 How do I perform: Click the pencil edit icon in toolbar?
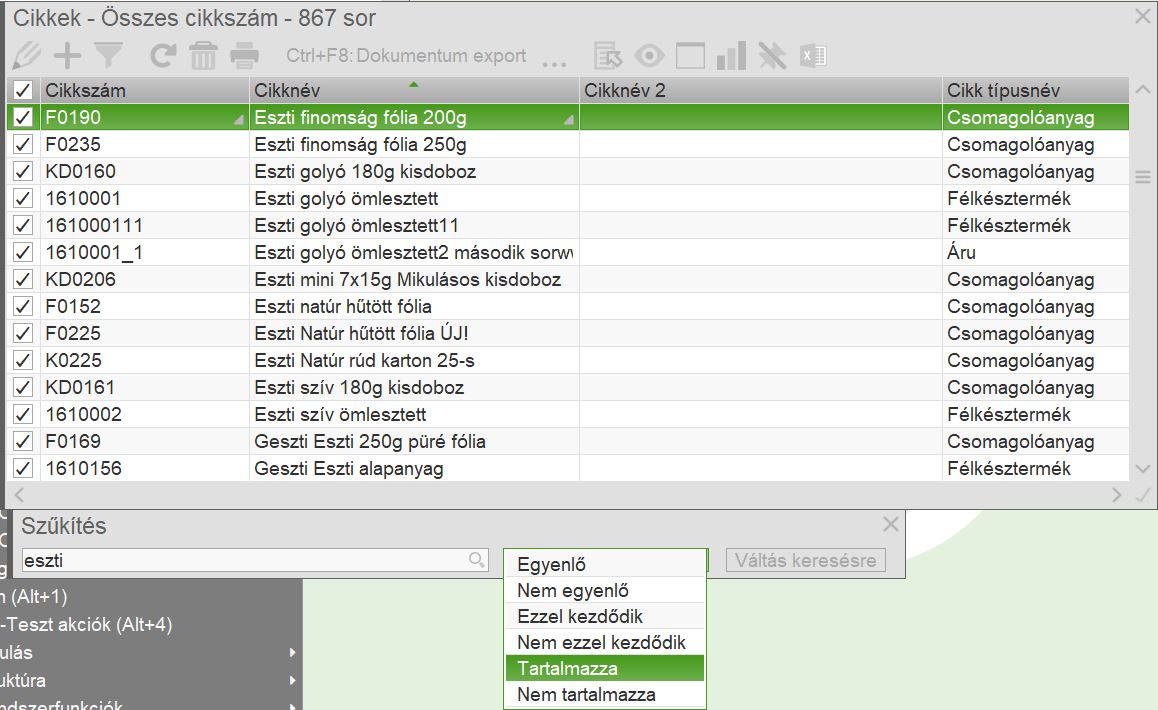26,56
